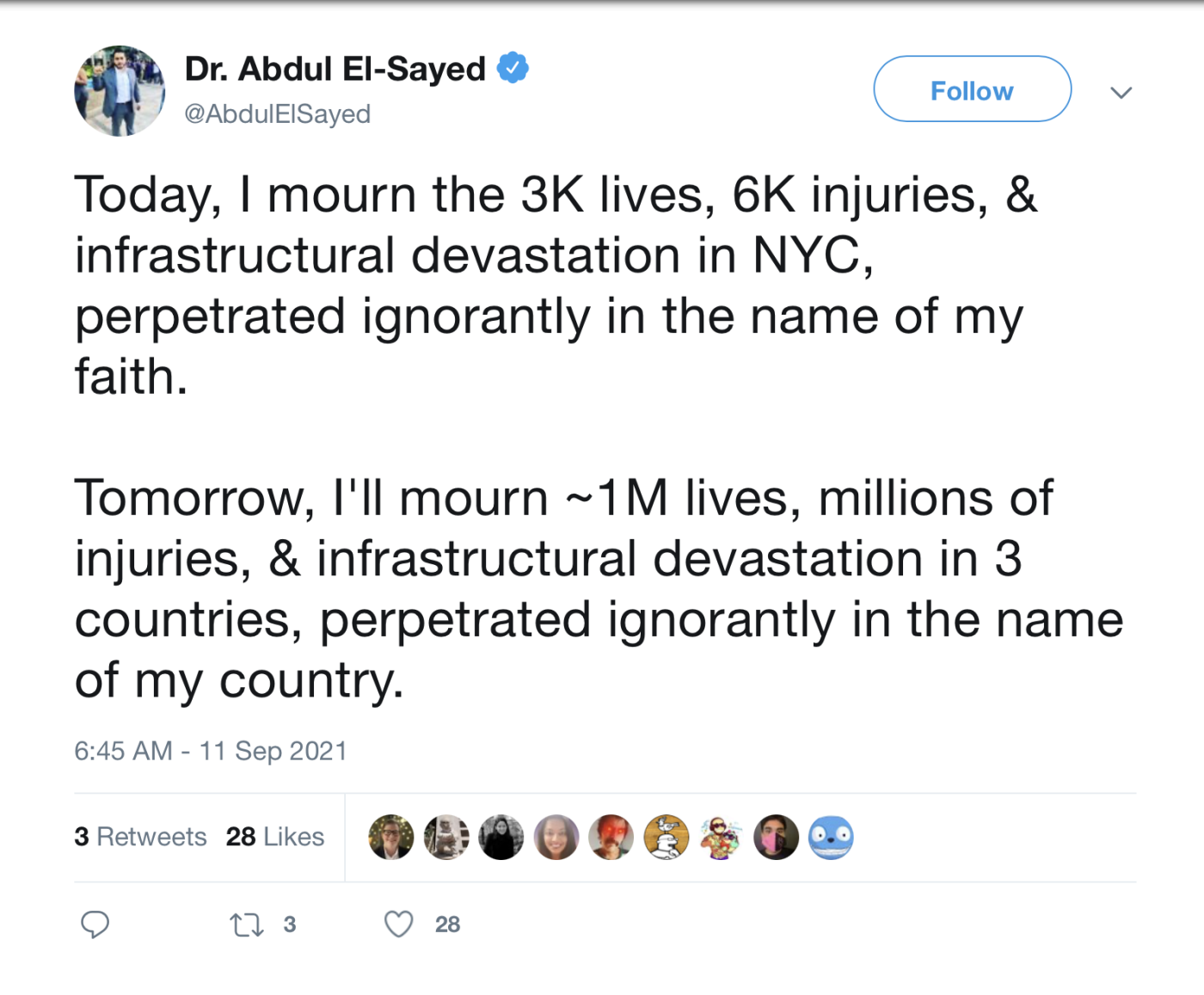Click the display name Dr. Abdul El-Sayed

[335, 69]
